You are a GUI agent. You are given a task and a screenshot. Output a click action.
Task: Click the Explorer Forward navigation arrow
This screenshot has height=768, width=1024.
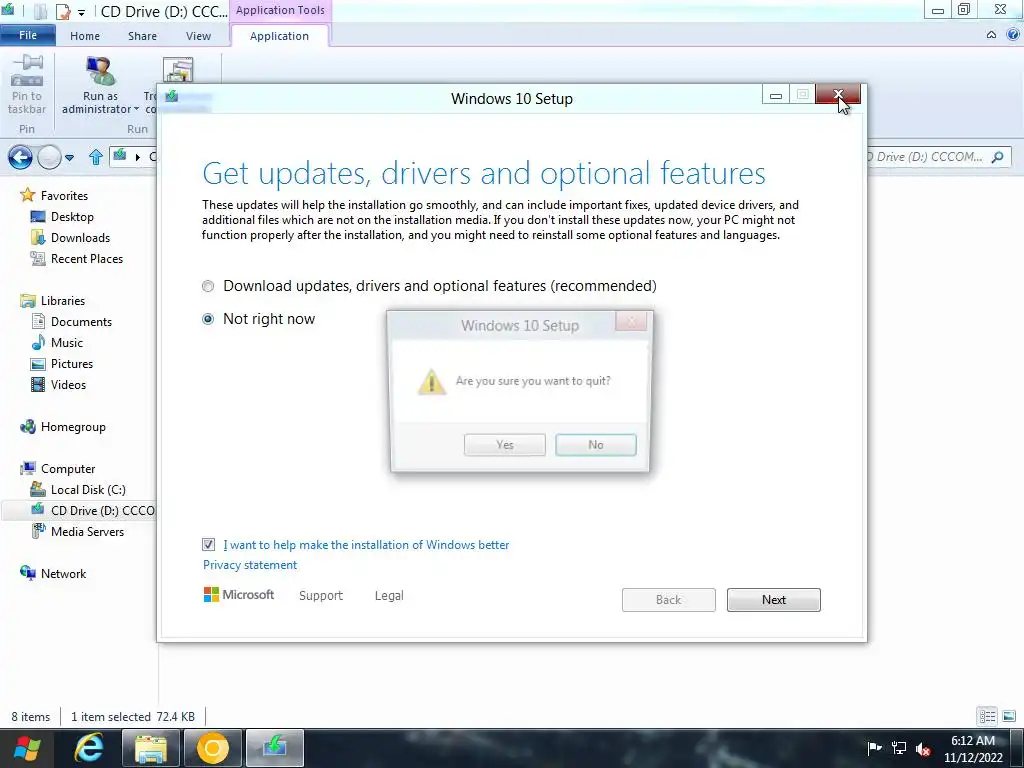[49, 157]
